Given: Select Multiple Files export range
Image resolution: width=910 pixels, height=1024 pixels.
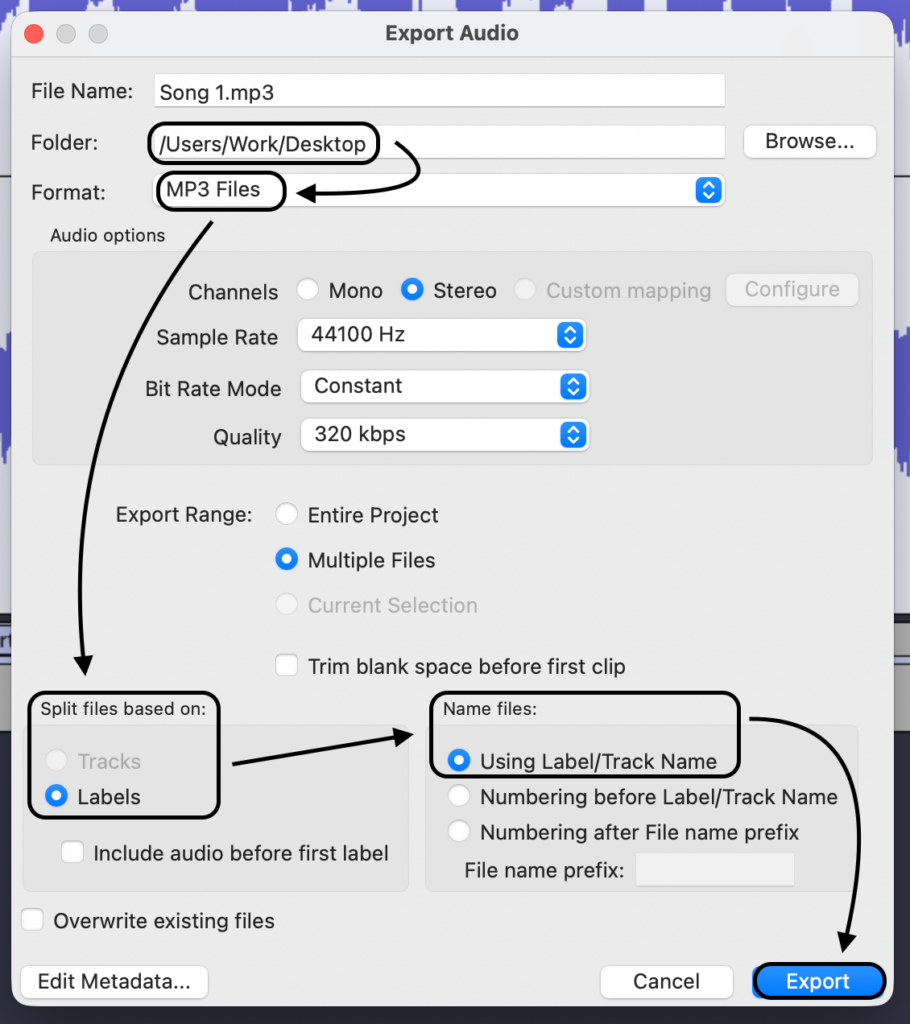Looking at the screenshot, I should pyautogui.click(x=287, y=560).
